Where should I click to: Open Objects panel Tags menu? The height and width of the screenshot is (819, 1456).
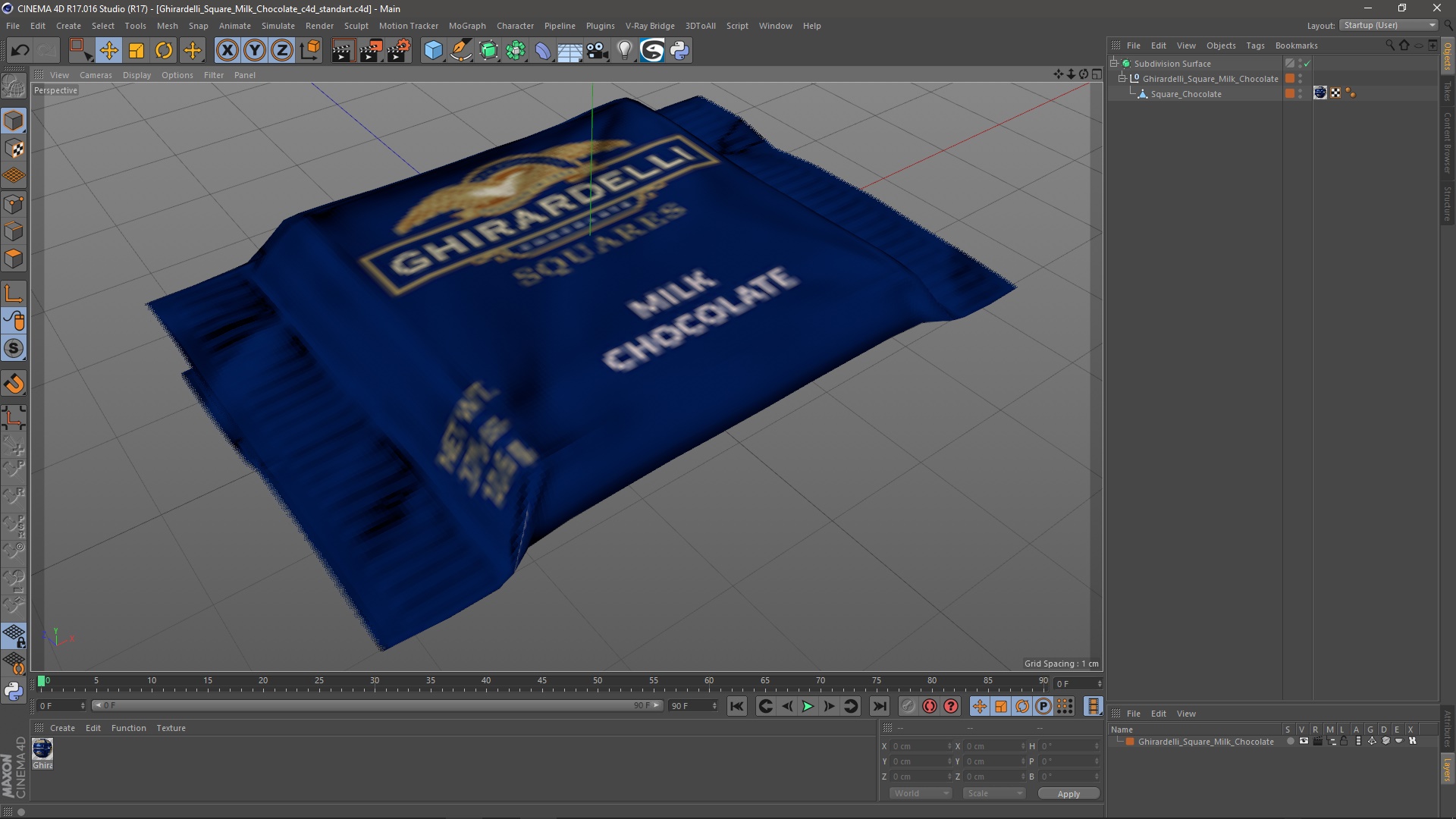[1255, 45]
